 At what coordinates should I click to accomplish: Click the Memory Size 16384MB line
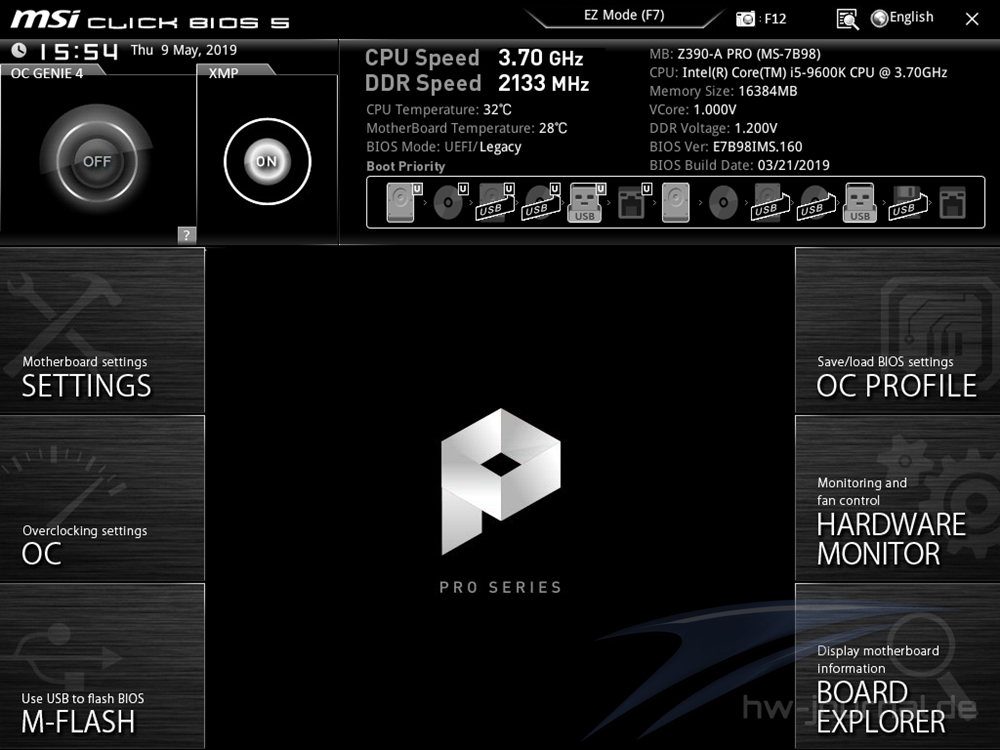tap(723, 91)
